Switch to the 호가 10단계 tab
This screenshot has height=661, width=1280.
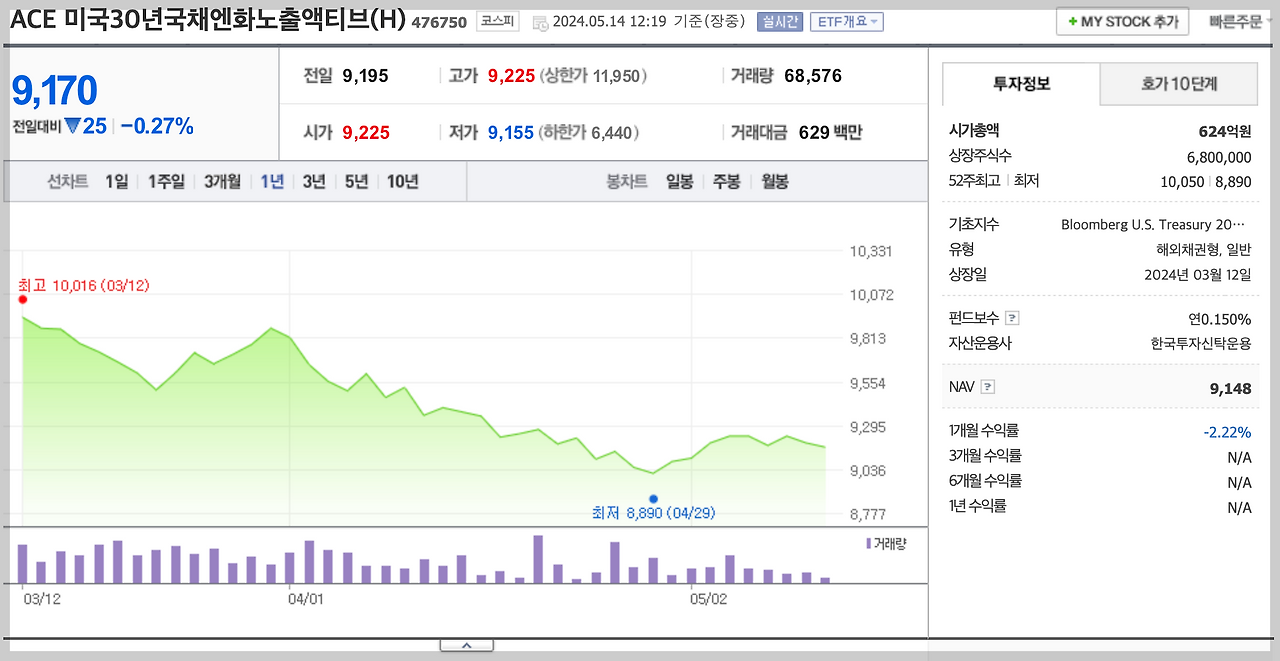point(1178,85)
